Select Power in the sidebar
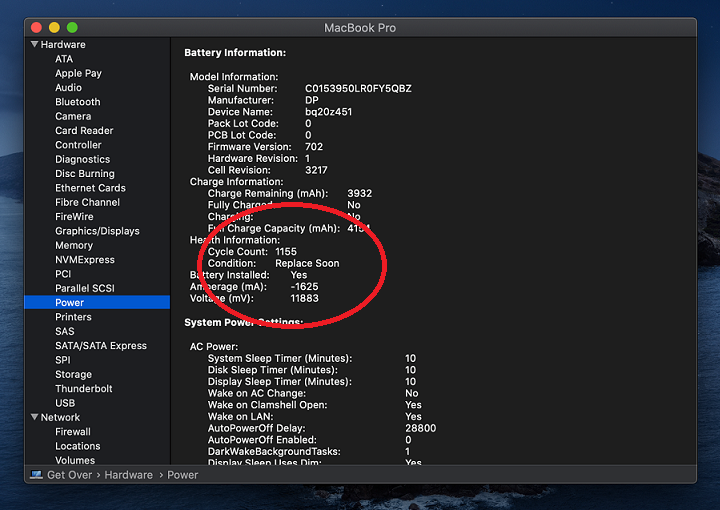The image size is (720, 510). 69,302
